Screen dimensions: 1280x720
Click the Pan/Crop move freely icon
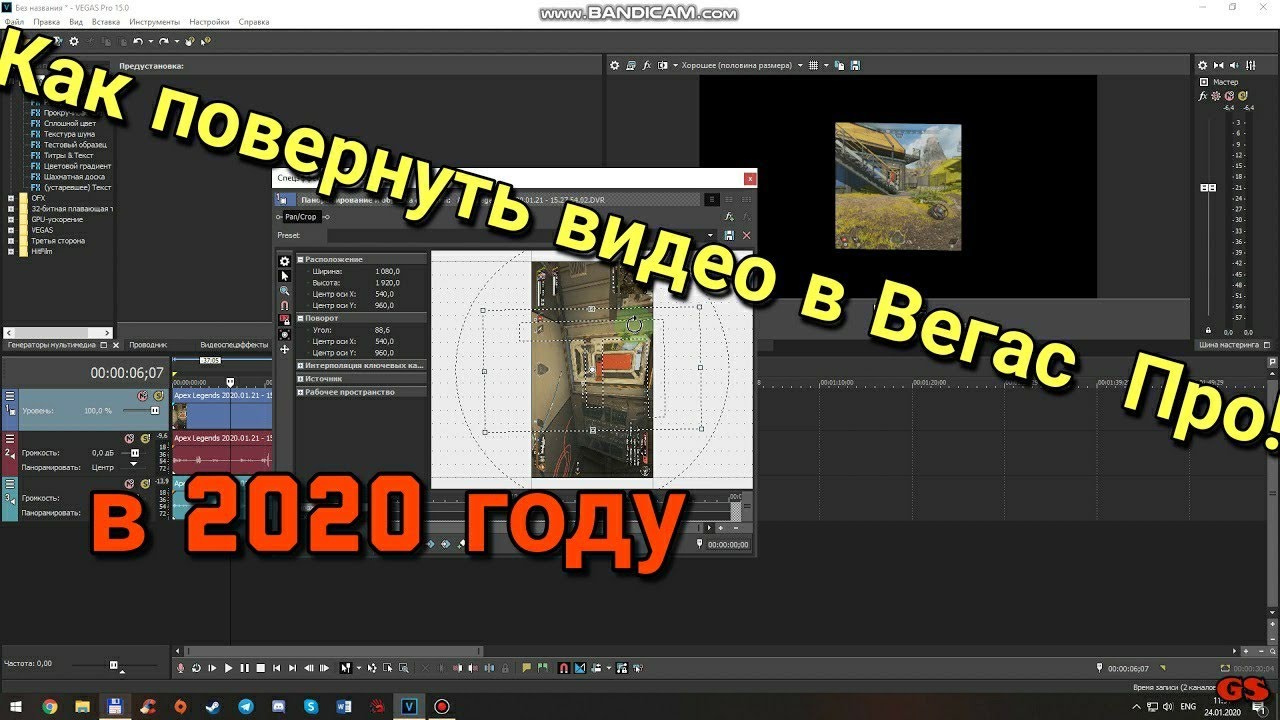(285, 349)
